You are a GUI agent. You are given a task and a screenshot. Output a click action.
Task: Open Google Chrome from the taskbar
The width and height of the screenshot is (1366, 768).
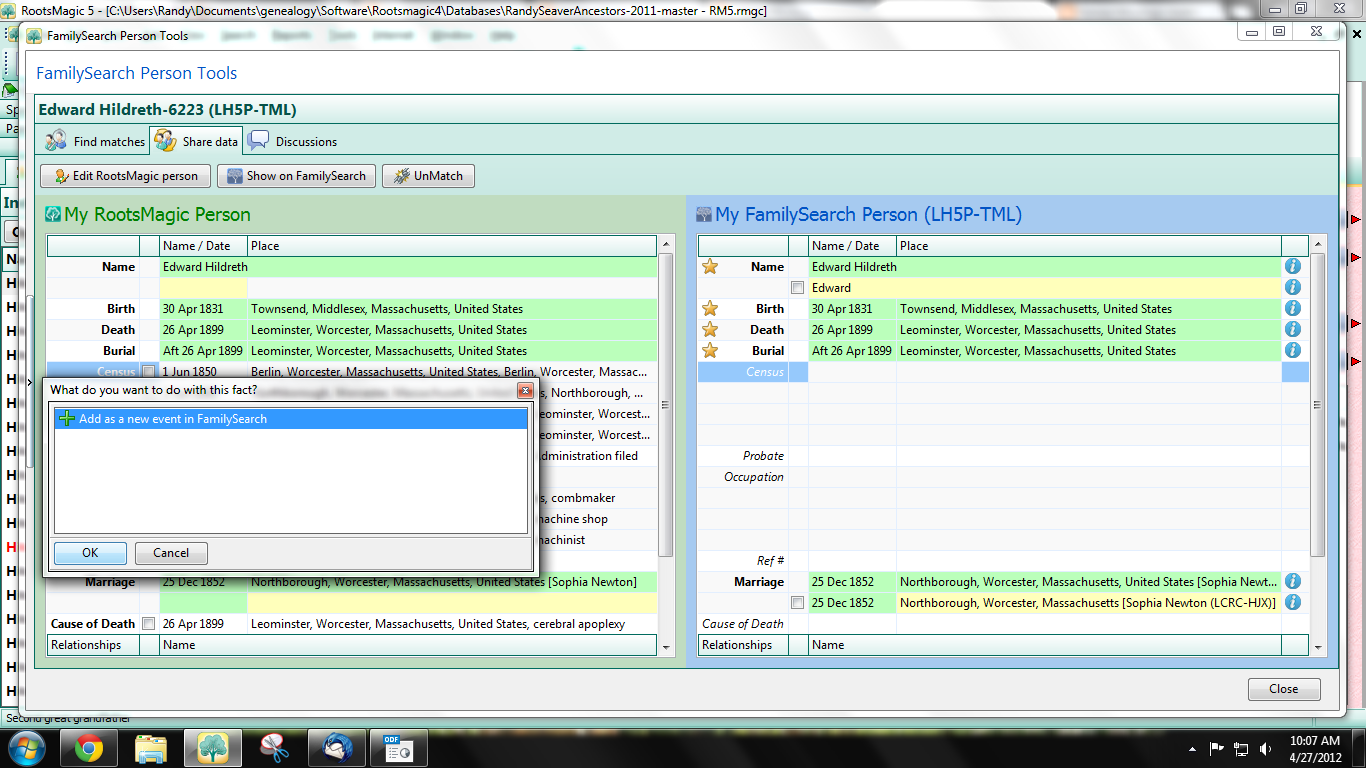(88, 748)
